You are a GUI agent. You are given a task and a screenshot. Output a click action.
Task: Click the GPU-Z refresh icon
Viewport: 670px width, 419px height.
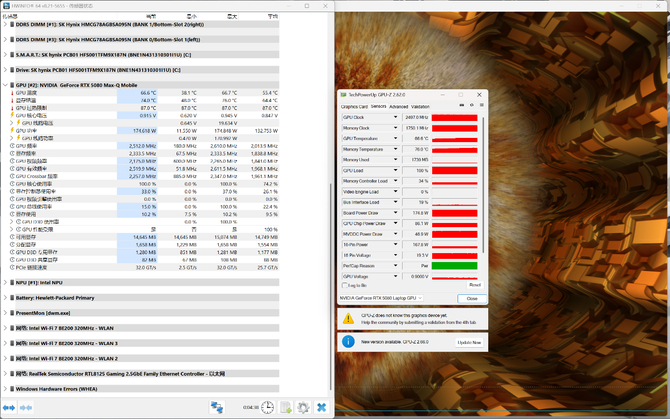coord(471,105)
